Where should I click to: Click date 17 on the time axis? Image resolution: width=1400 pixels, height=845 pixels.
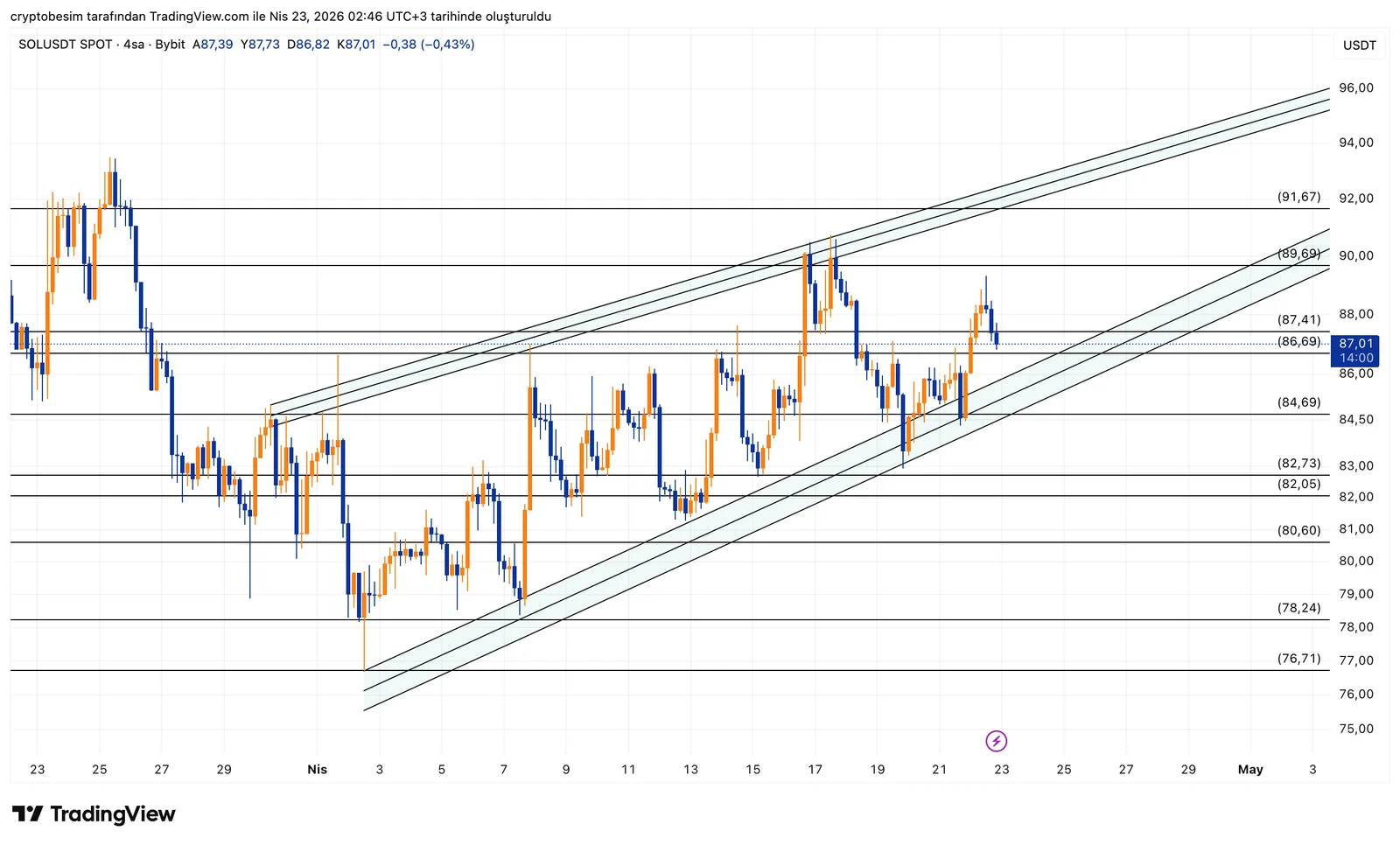(x=815, y=770)
